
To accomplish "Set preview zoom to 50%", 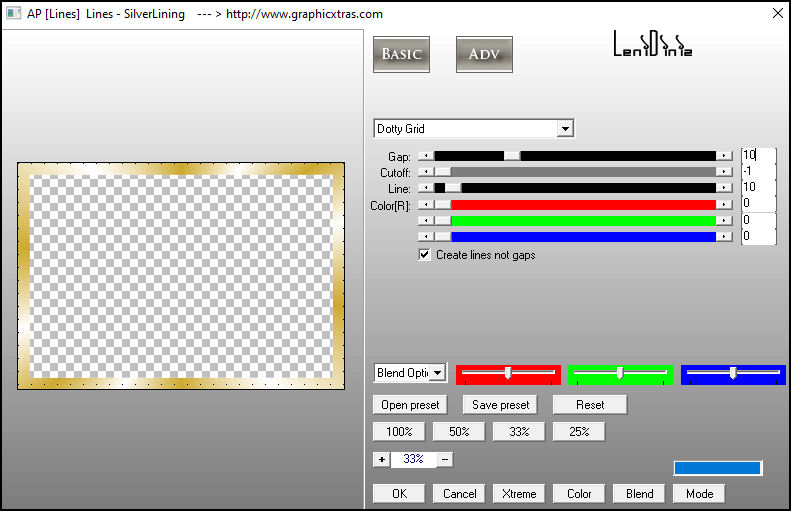I will pyautogui.click(x=459, y=432).
